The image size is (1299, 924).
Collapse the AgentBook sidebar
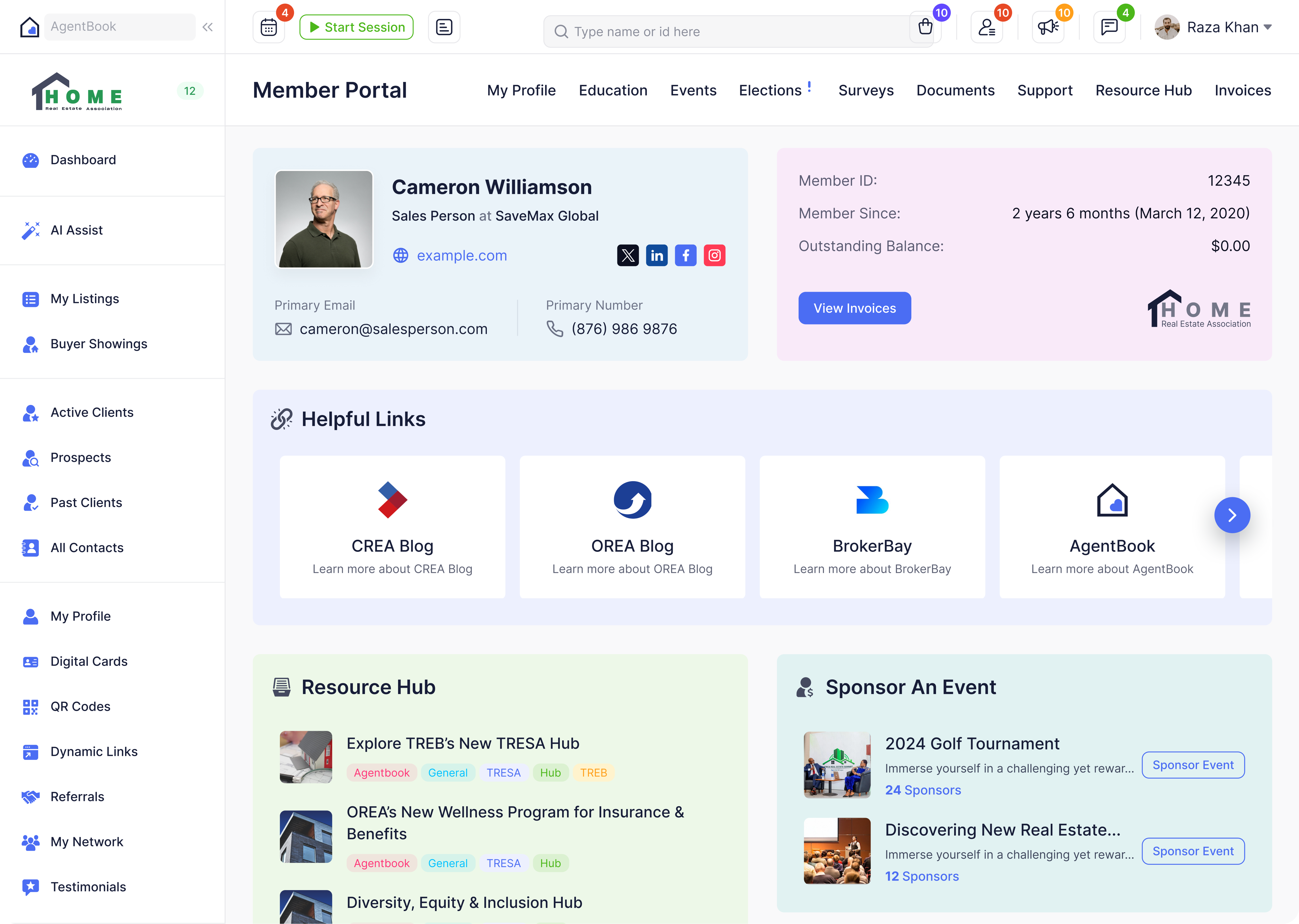(x=207, y=26)
